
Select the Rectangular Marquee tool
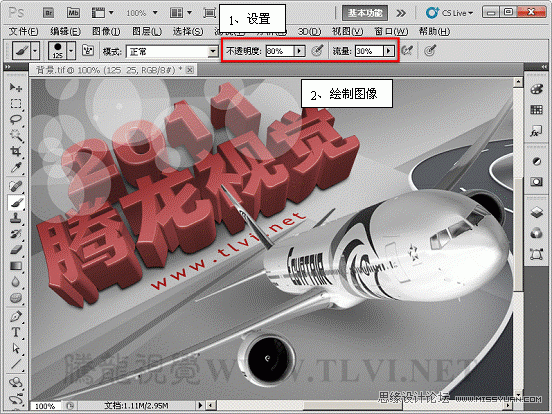point(16,104)
